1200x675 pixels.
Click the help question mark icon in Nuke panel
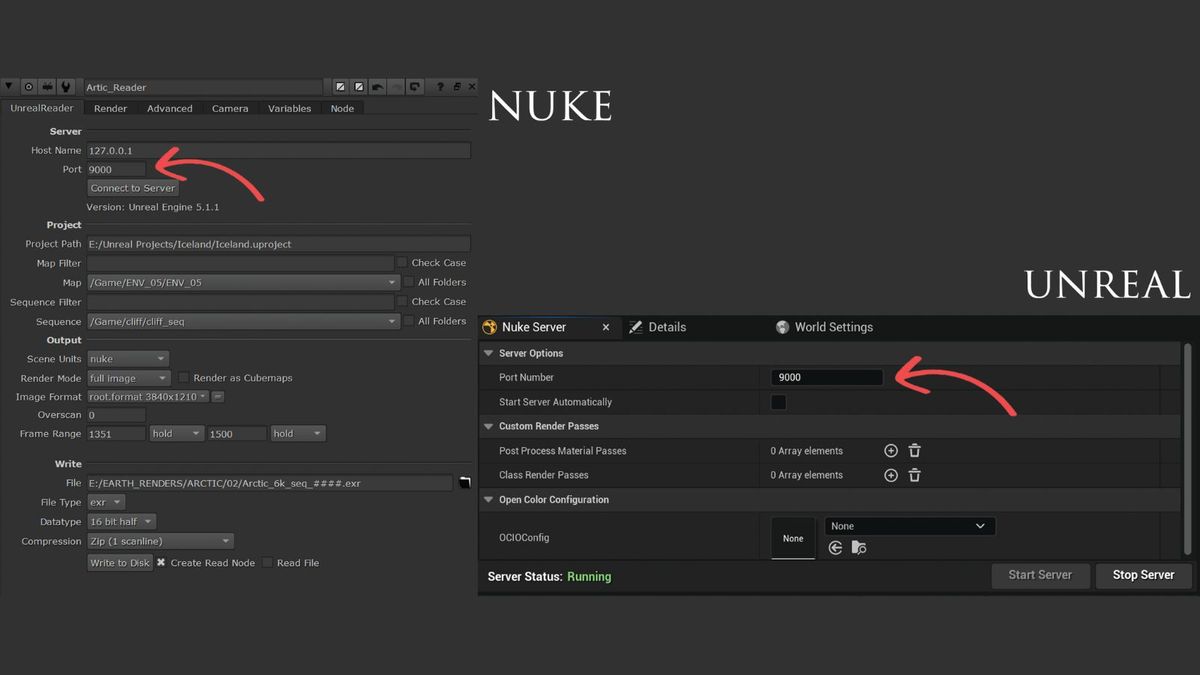[440, 87]
